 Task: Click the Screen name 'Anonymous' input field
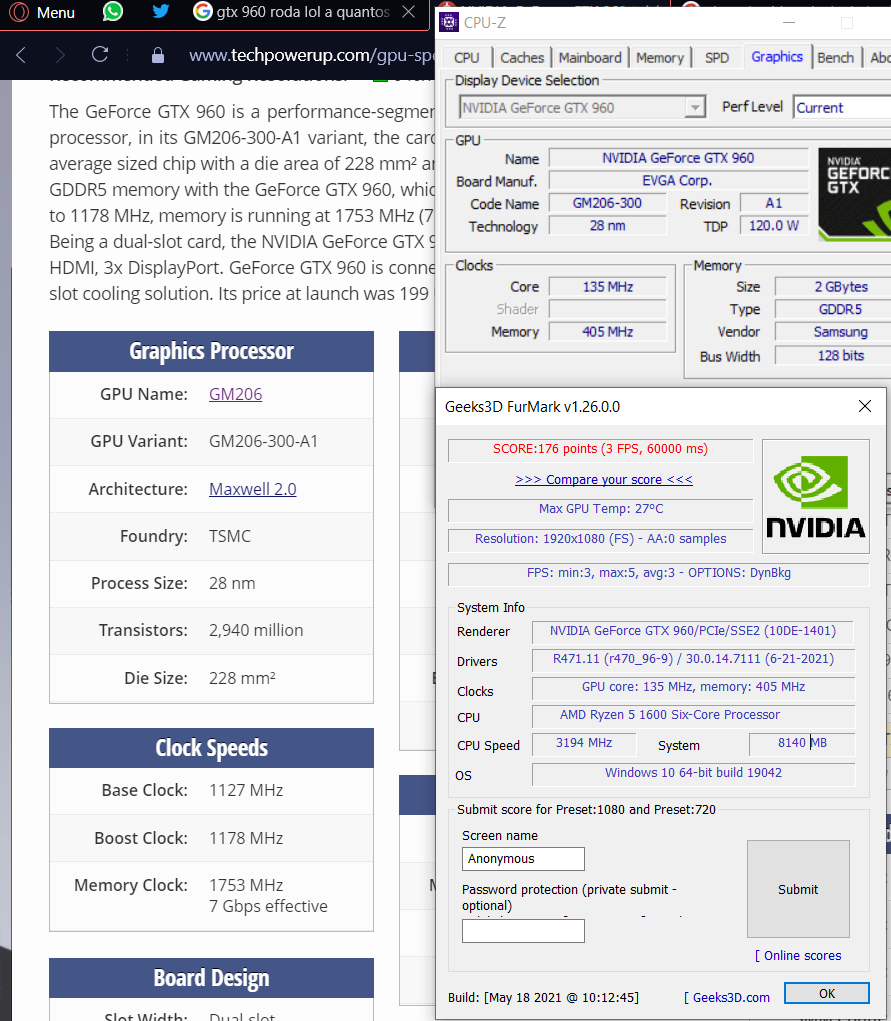(523, 859)
